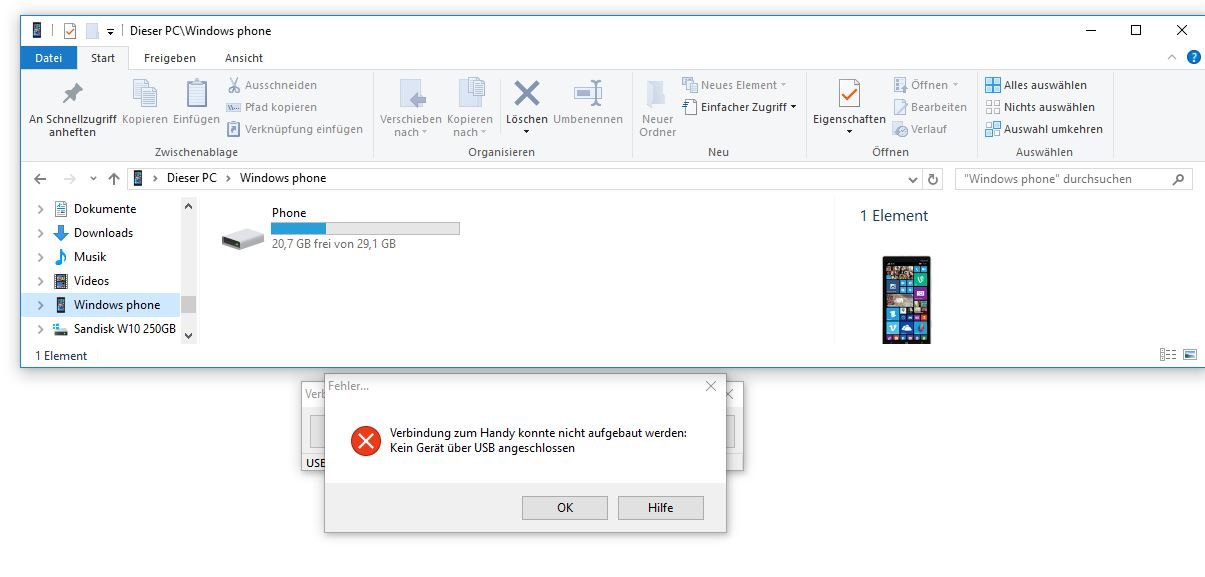This screenshot has width=1205, height=577.
Task: Switch to the Ansicht tab
Action: pos(244,58)
